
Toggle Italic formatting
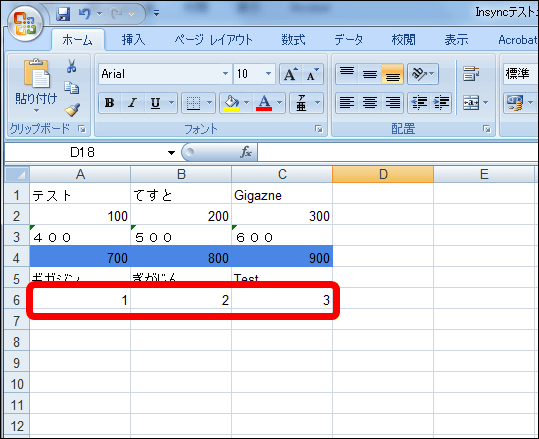coord(132,102)
